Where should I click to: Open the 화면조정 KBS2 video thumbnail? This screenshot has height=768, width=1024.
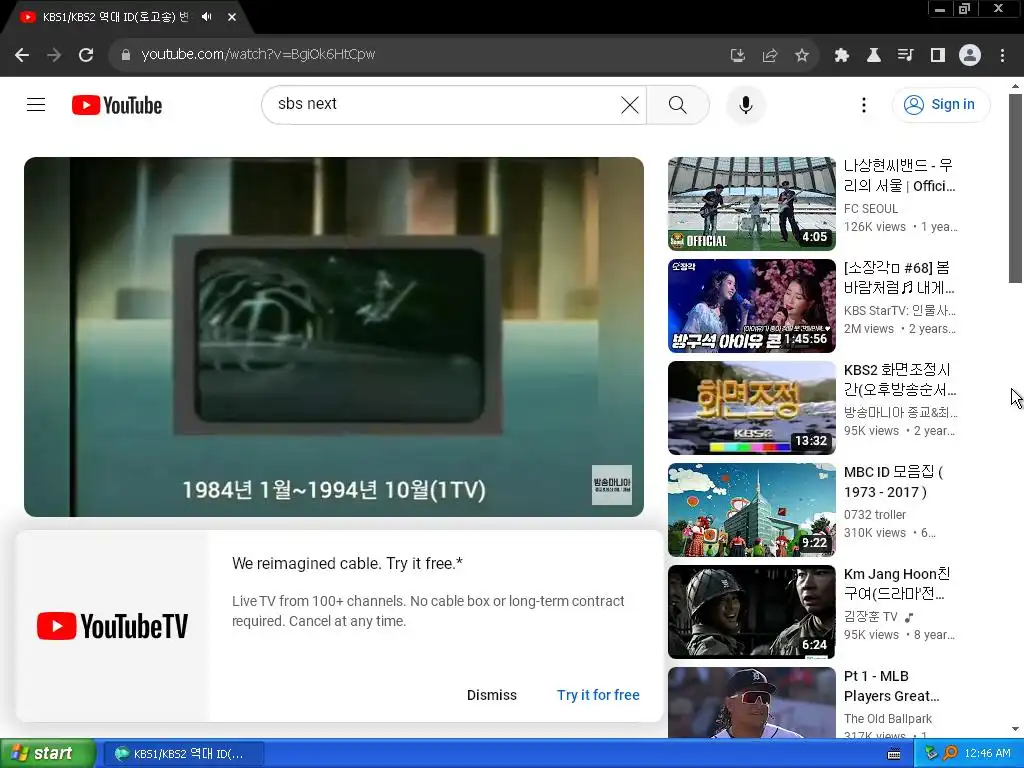tap(752, 408)
